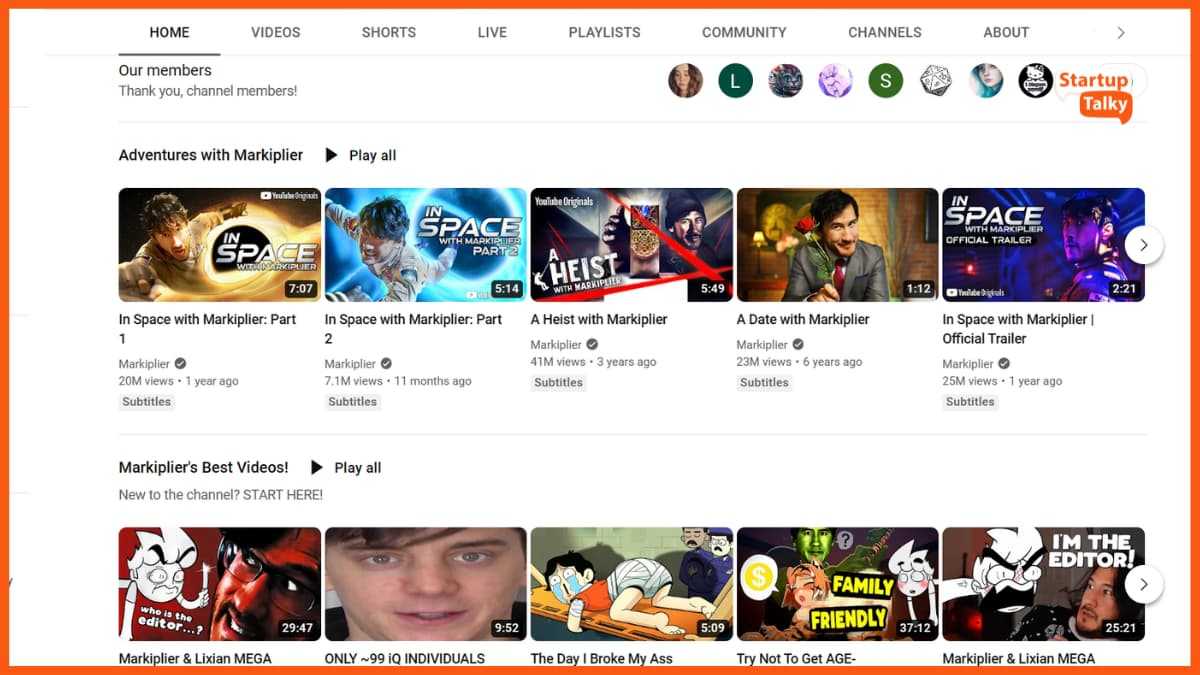
Task: Select the dice member avatar
Action: pos(936,81)
